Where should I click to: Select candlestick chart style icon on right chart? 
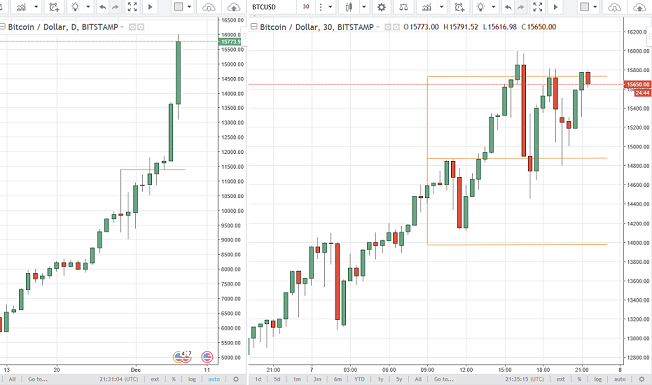[x=349, y=7]
